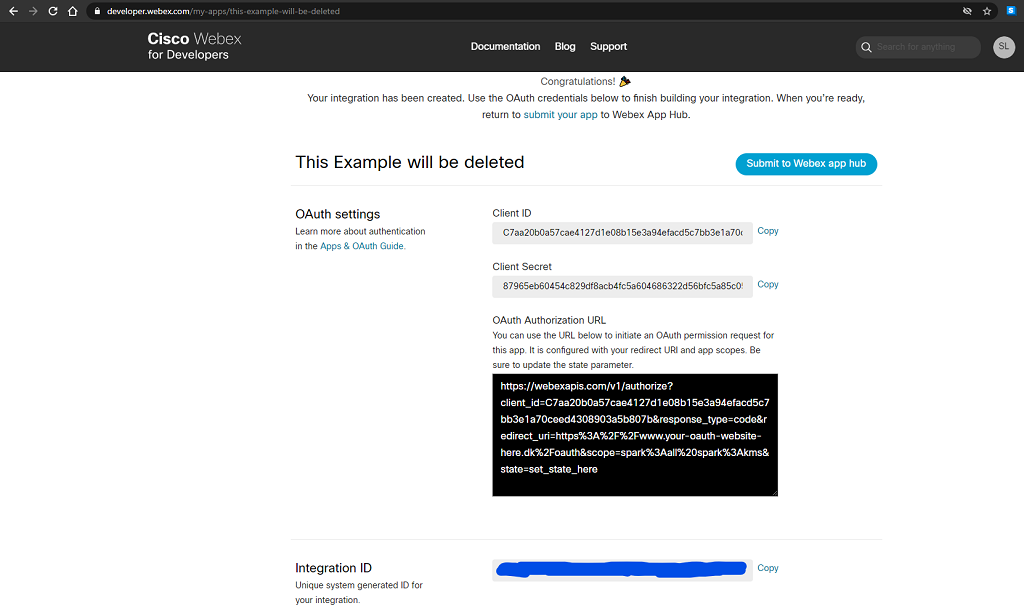This screenshot has height=608, width=1024.
Task: Click Submit to Webex app hub button
Action: pos(806,164)
